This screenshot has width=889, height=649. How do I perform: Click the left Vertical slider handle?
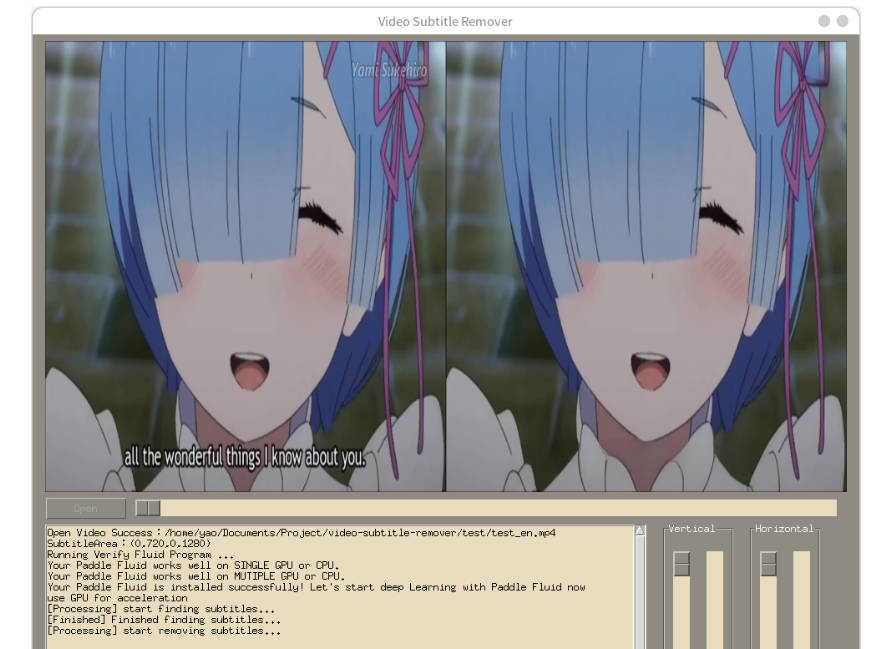pos(683,565)
